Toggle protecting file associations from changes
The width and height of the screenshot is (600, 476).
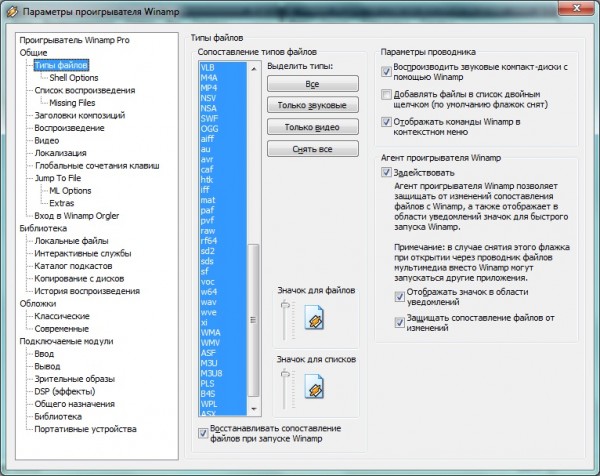tap(399, 323)
